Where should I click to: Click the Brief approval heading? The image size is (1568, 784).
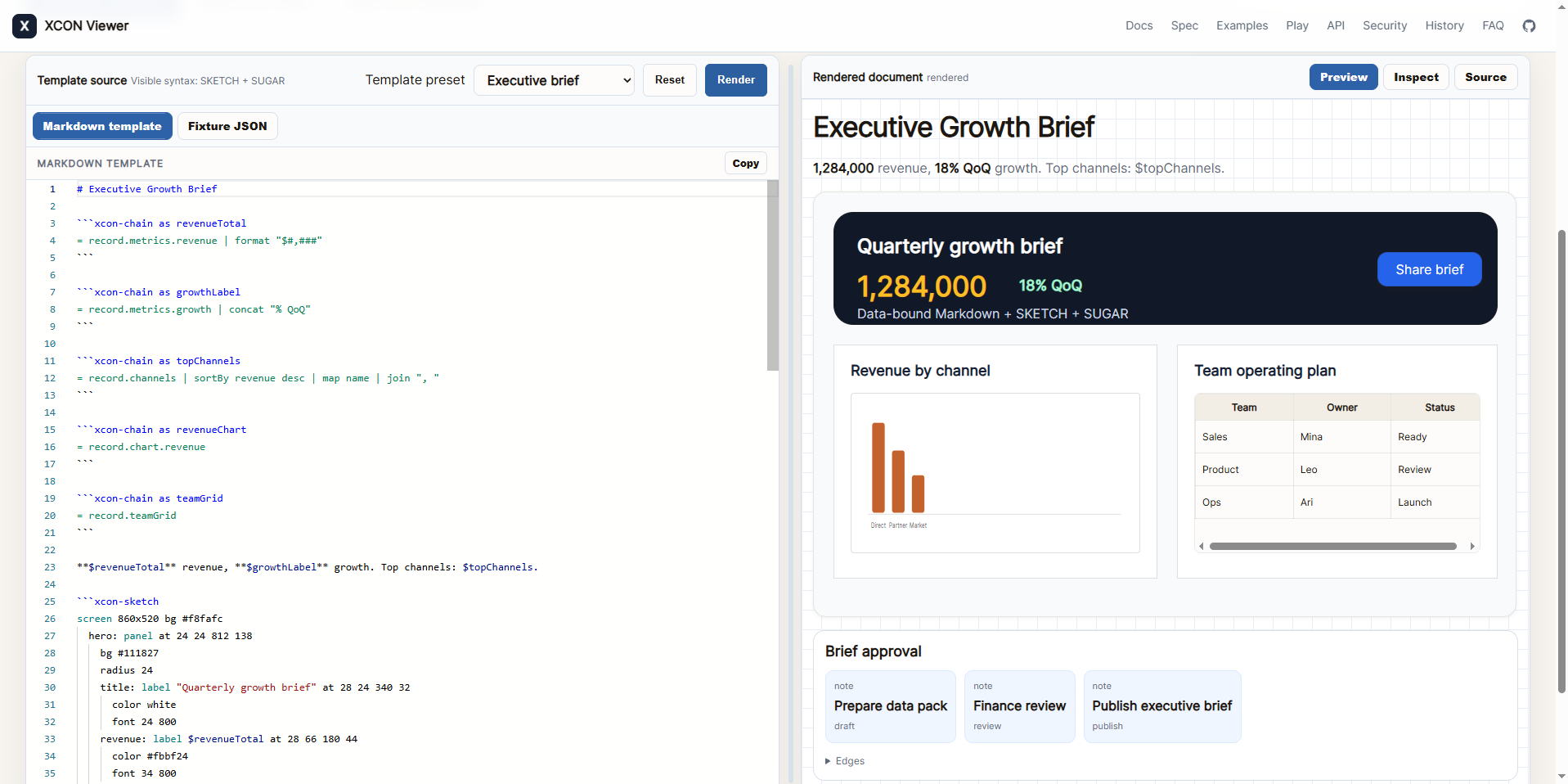click(x=873, y=651)
